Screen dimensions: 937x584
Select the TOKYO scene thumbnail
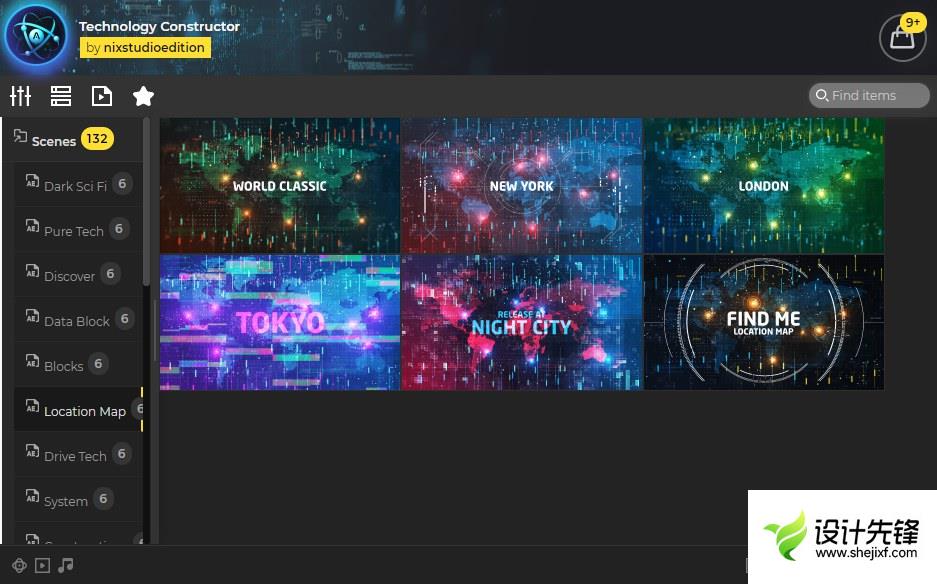pyautogui.click(x=280, y=322)
